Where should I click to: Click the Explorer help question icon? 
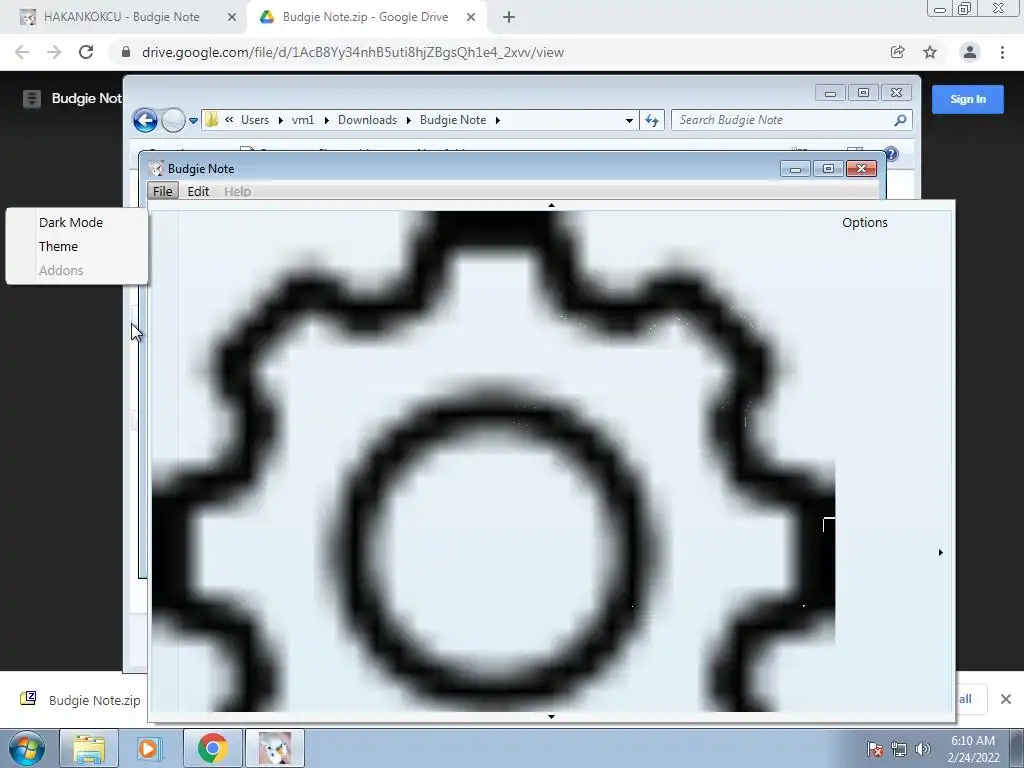point(891,154)
